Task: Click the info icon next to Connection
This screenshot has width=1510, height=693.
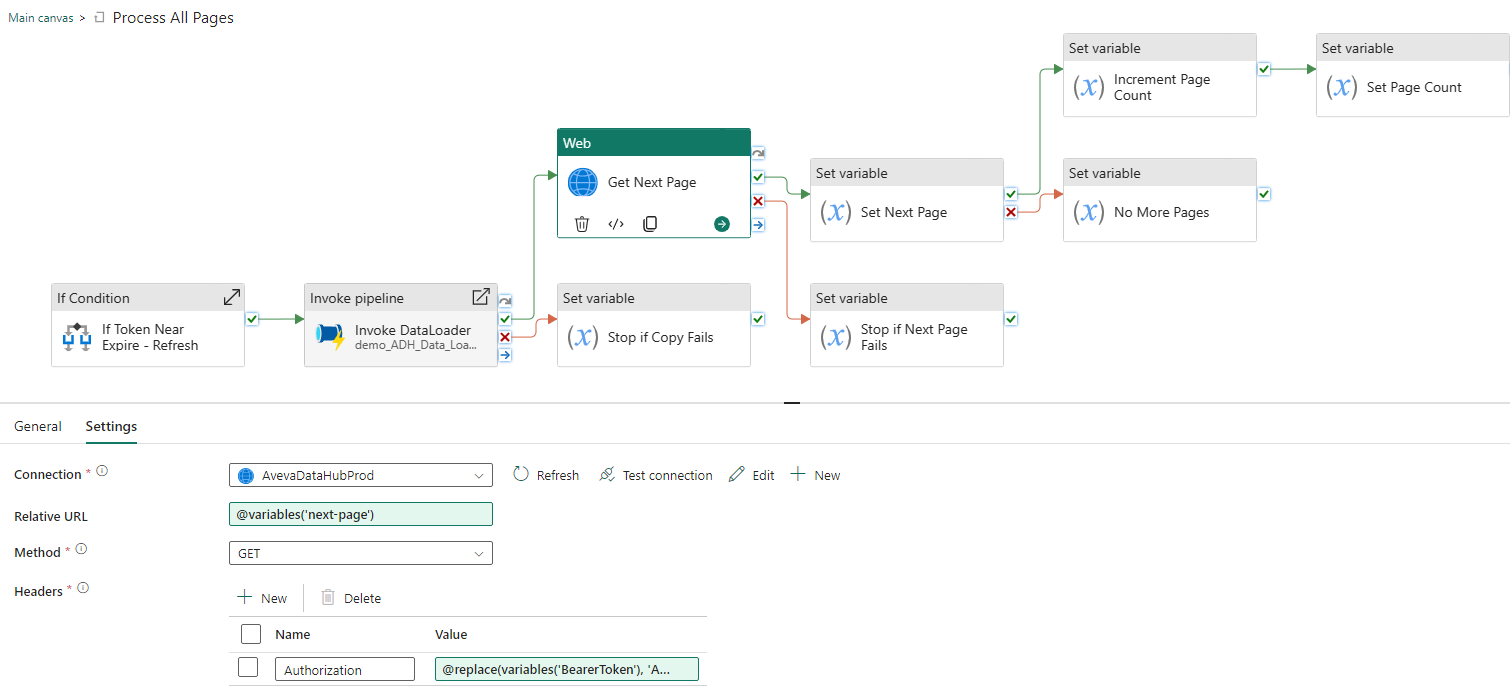Action: tap(102, 471)
